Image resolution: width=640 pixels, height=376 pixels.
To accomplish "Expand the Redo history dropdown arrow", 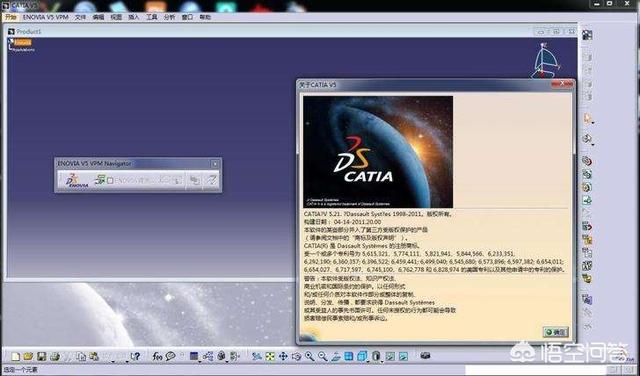I will click(x=127, y=361).
